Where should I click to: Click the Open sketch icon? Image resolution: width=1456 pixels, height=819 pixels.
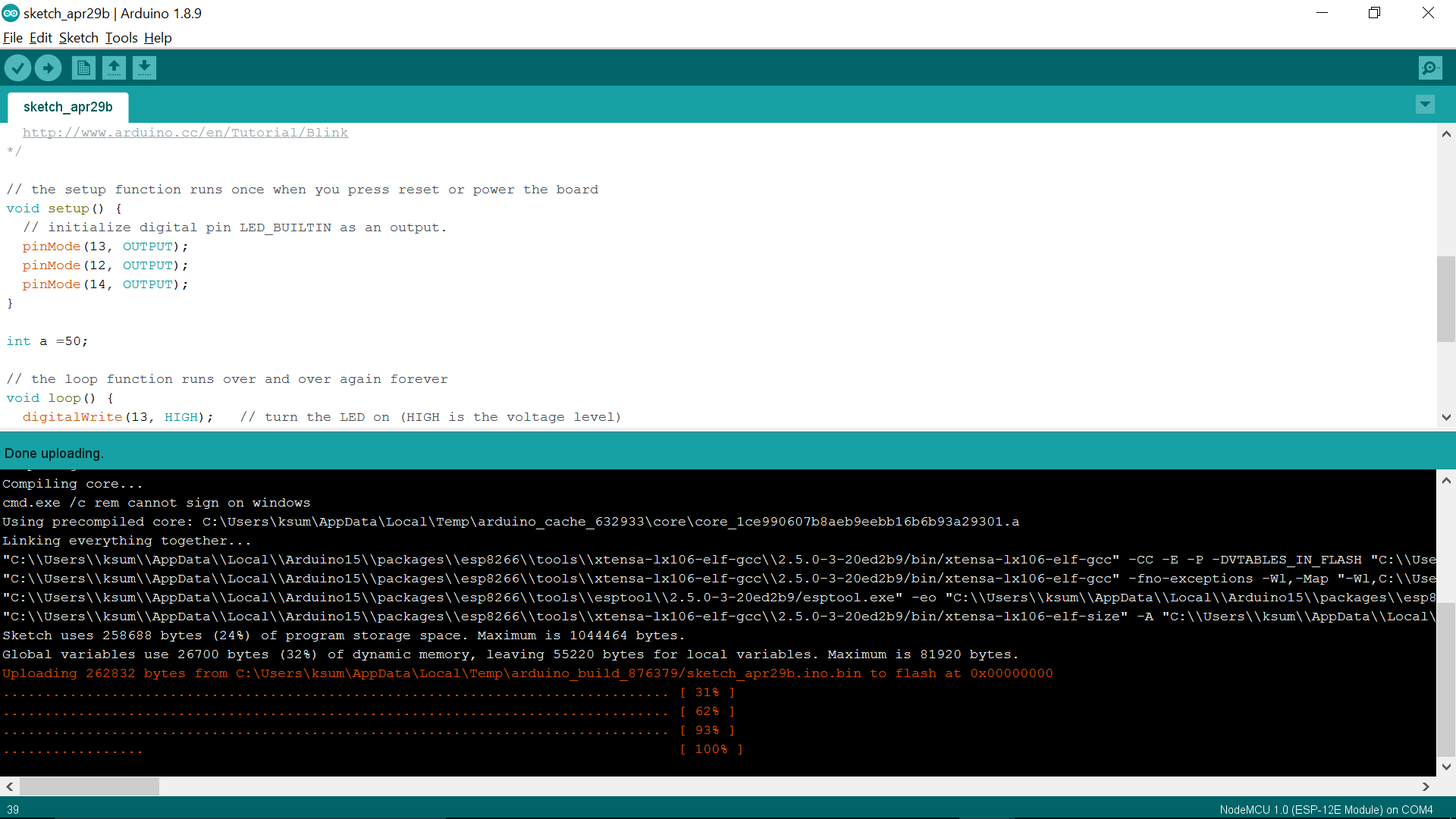[114, 68]
